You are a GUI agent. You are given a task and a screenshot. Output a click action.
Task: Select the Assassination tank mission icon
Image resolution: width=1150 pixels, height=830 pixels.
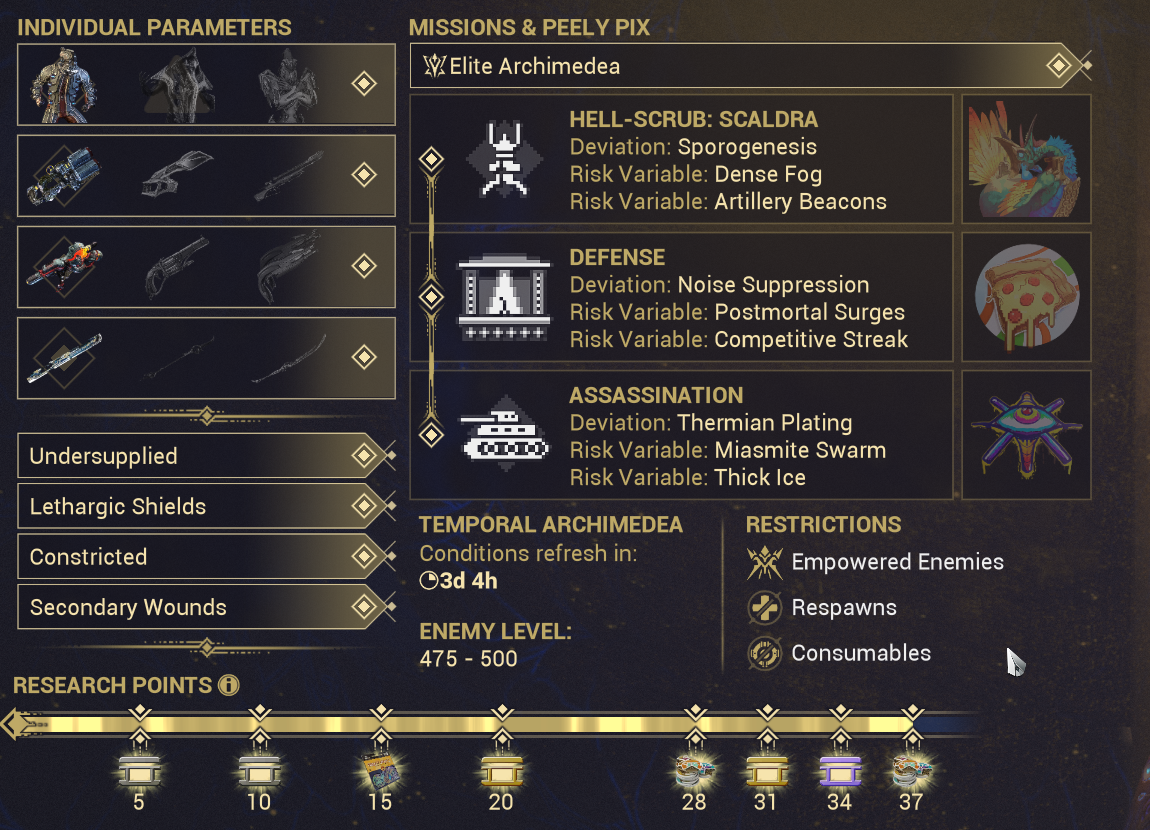point(505,434)
